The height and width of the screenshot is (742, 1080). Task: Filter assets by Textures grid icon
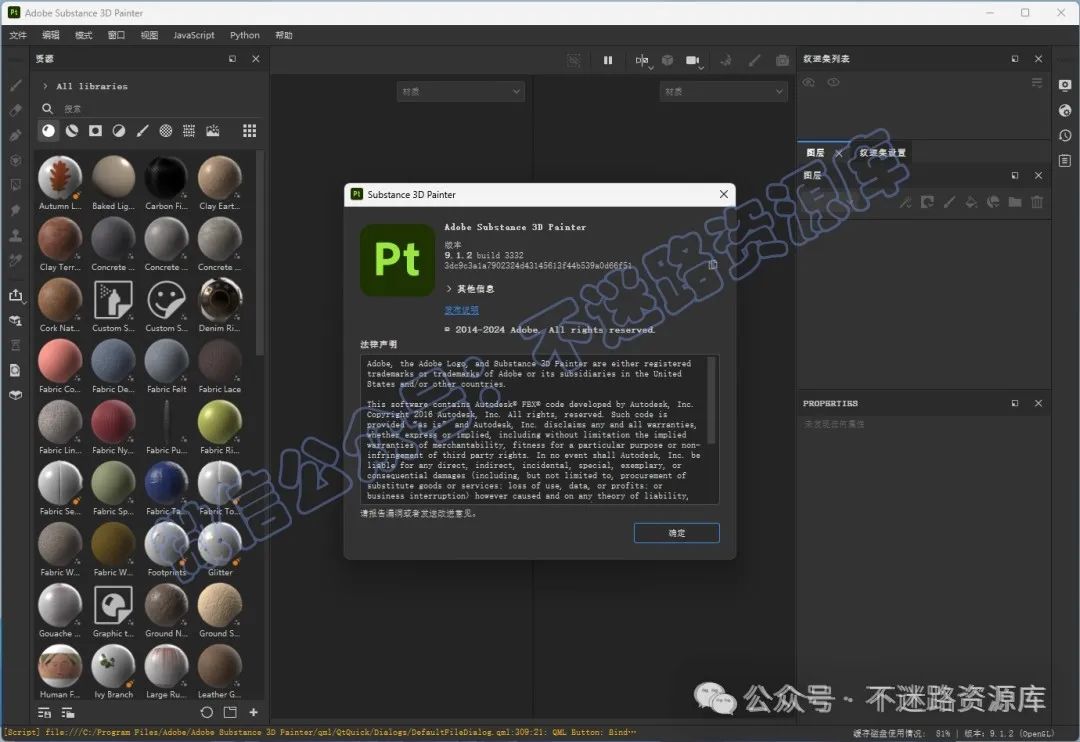tap(189, 130)
